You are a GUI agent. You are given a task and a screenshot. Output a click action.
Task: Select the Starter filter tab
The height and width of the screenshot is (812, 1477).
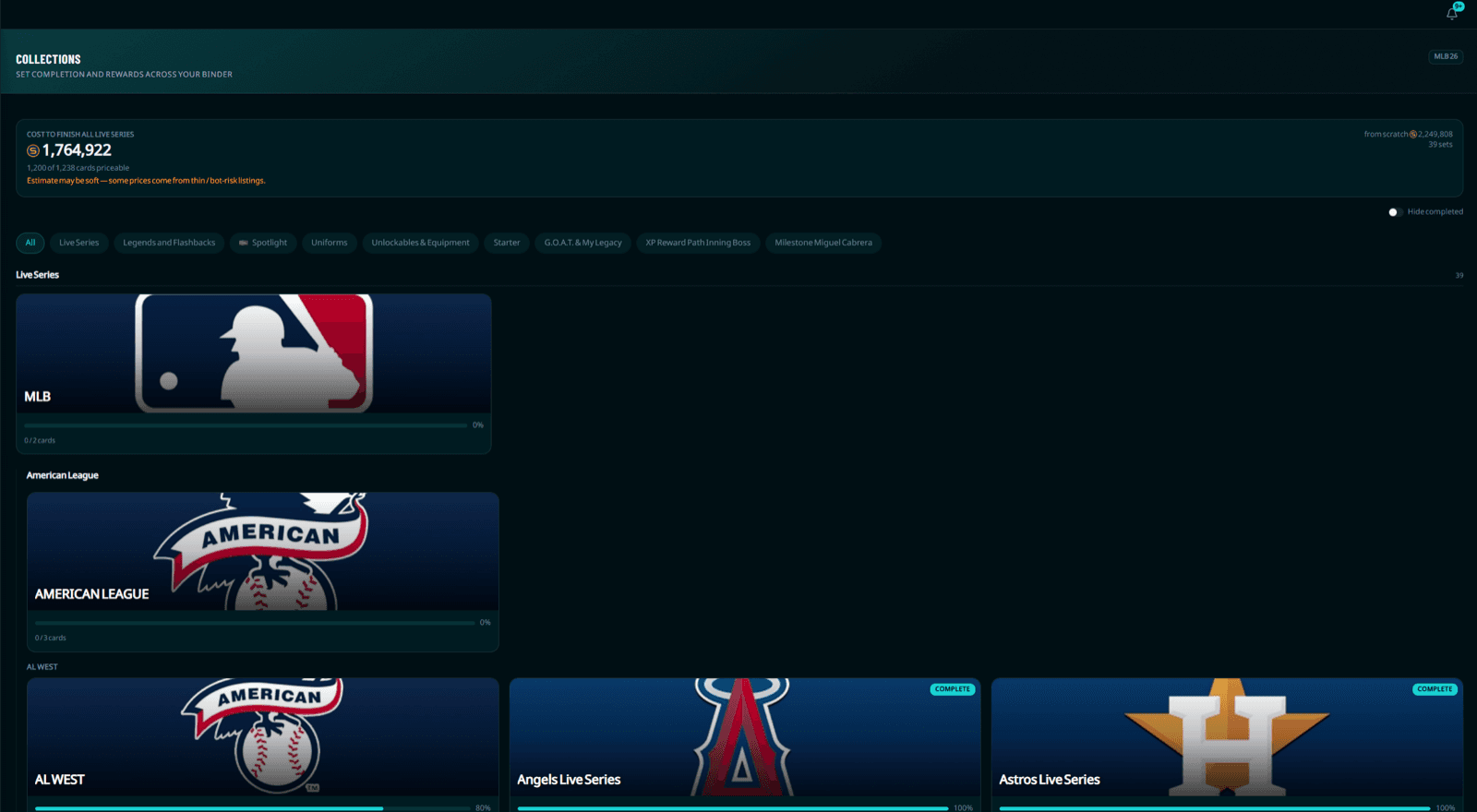pyautogui.click(x=507, y=243)
